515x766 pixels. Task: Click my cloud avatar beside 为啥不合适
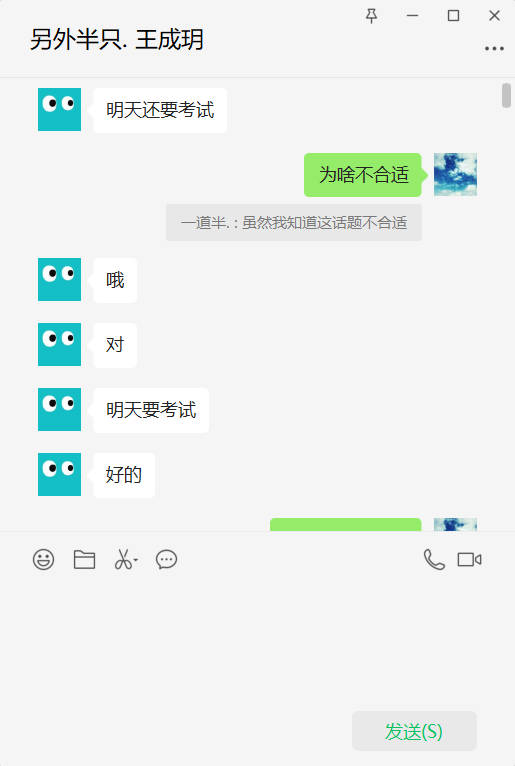click(455, 174)
